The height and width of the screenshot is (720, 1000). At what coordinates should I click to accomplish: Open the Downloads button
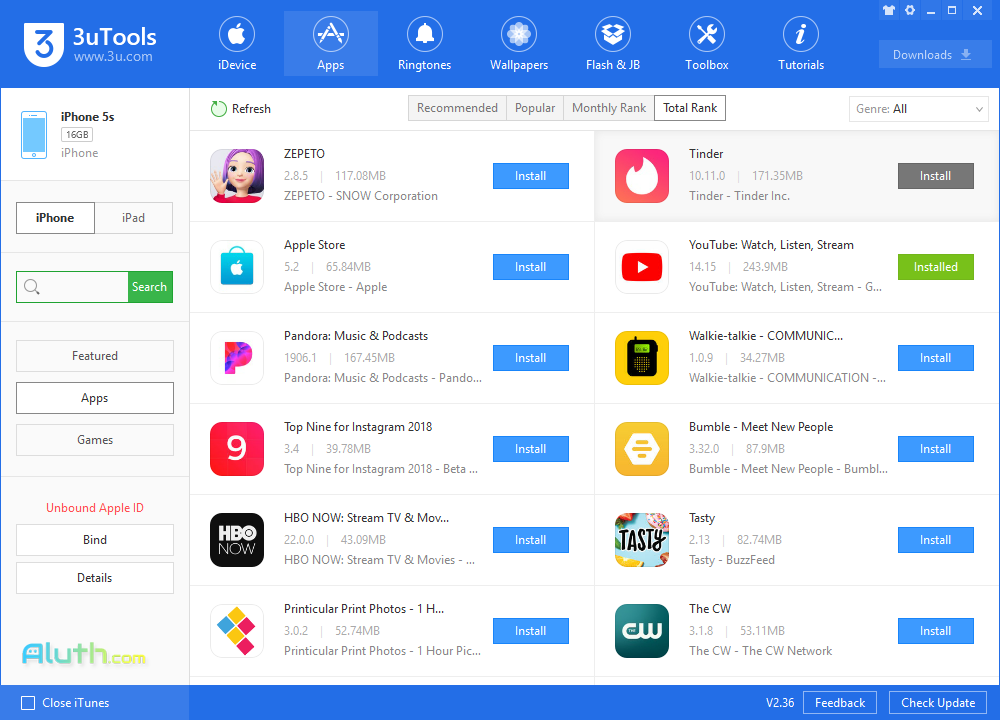pyautogui.click(x=935, y=55)
